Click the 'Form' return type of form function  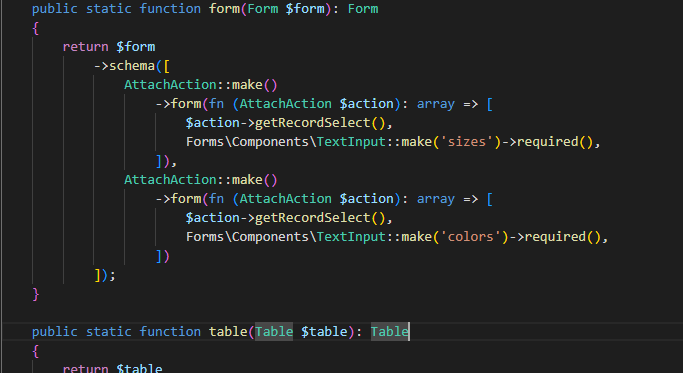(x=363, y=9)
